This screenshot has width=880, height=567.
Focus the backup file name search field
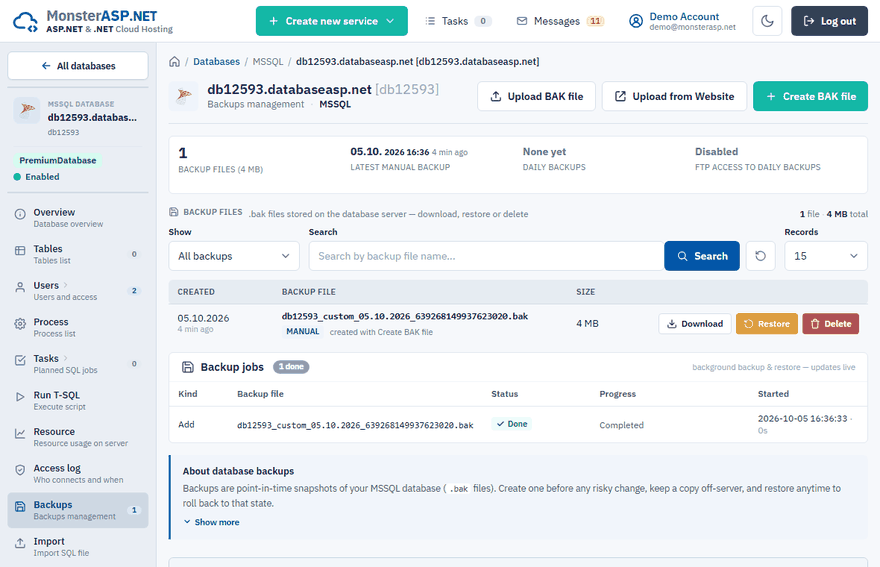pos(486,256)
